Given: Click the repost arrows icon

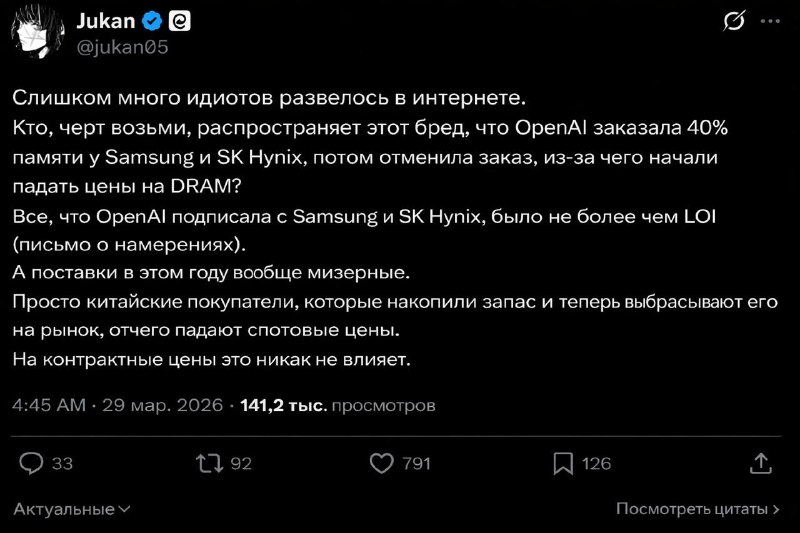Looking at the screenshot, I should pyautogui.click(x=208, y=463).
